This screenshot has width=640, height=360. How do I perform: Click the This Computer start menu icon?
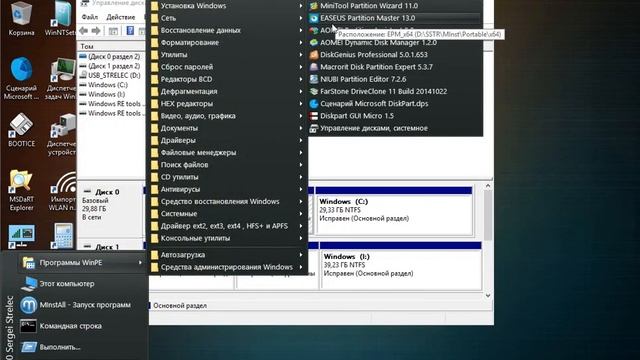click(x=29, y=284)
